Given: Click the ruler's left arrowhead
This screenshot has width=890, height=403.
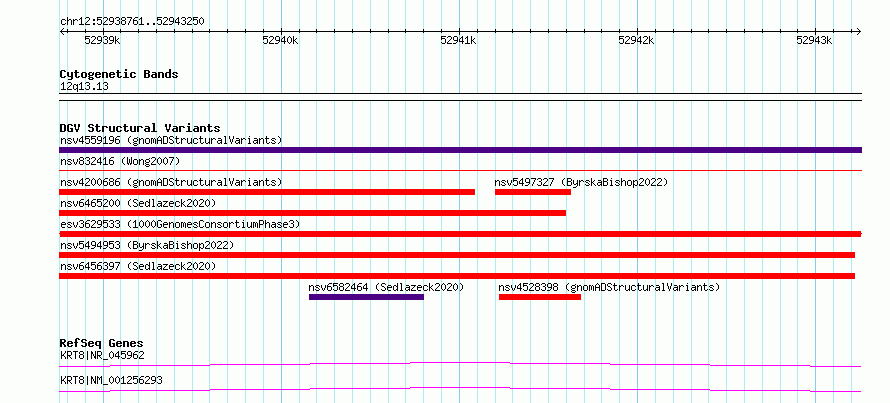Looking at the screenshot, I should tap(63, 31).
